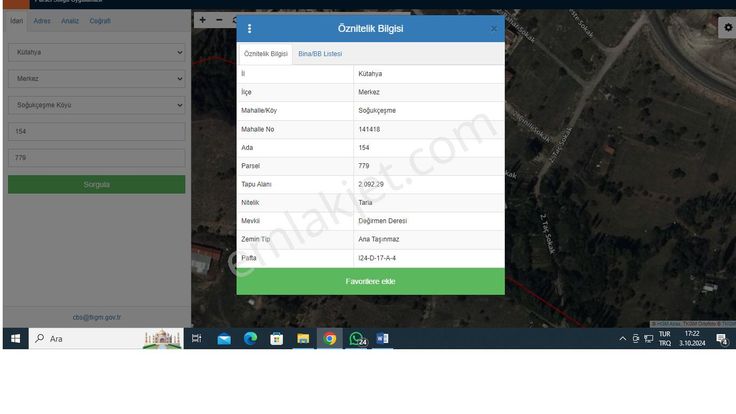Viewport: 736px width, 414px height.
Task: Open WhatsApp from the taskbar
Action: coord(357,338)
